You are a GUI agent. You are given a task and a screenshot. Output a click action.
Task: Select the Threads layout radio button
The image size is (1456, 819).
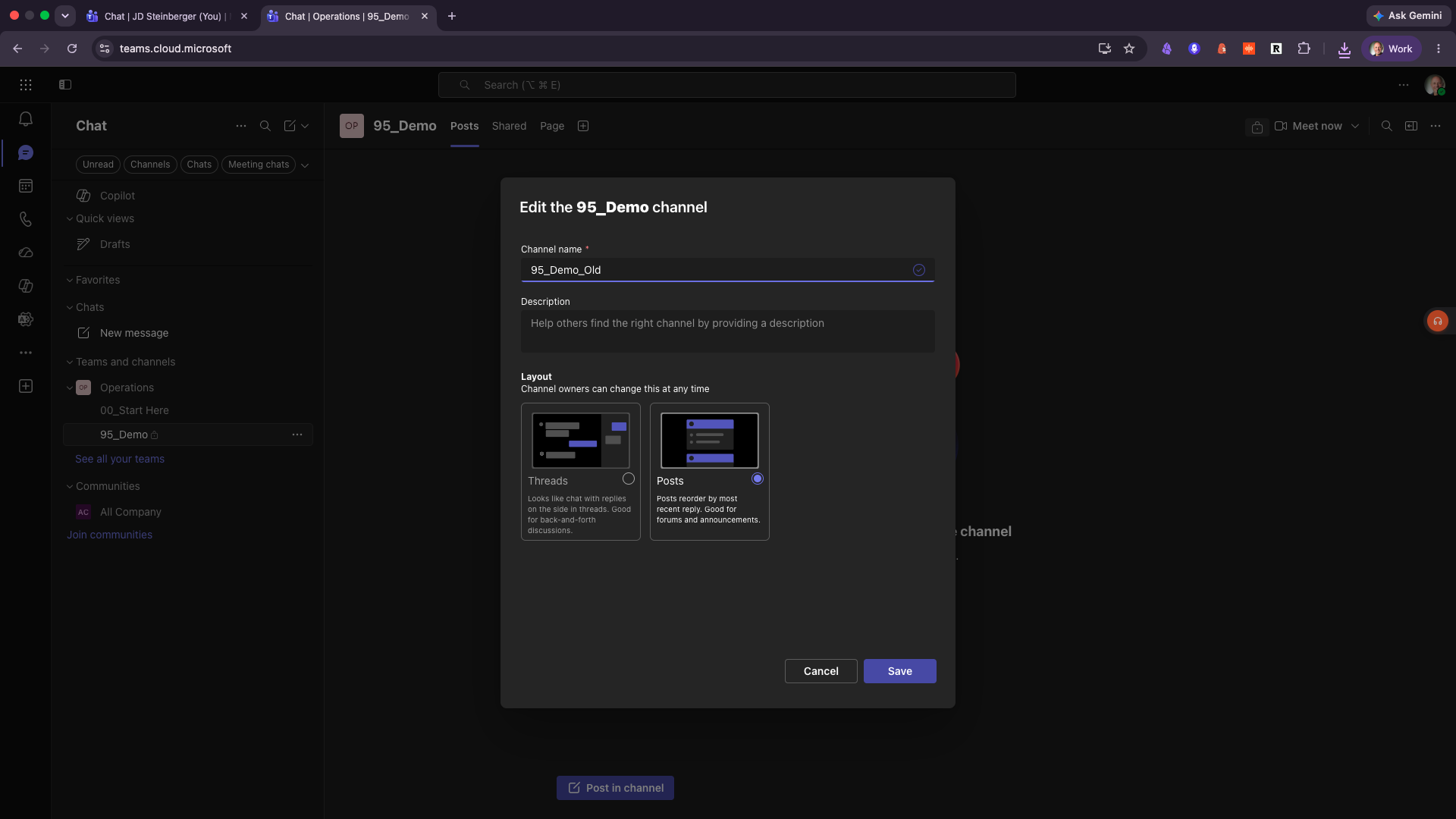[629, 479]
